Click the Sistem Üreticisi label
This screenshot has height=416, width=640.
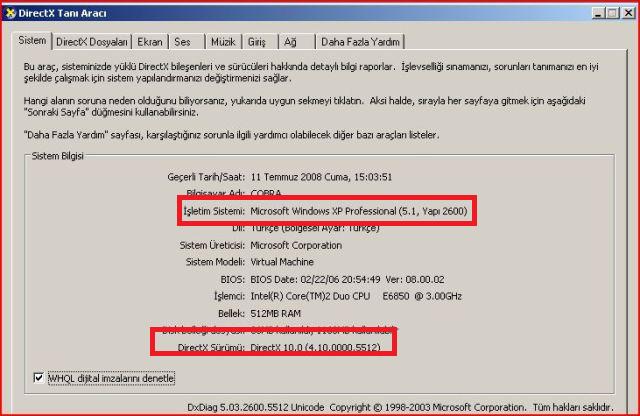[212, 245]
